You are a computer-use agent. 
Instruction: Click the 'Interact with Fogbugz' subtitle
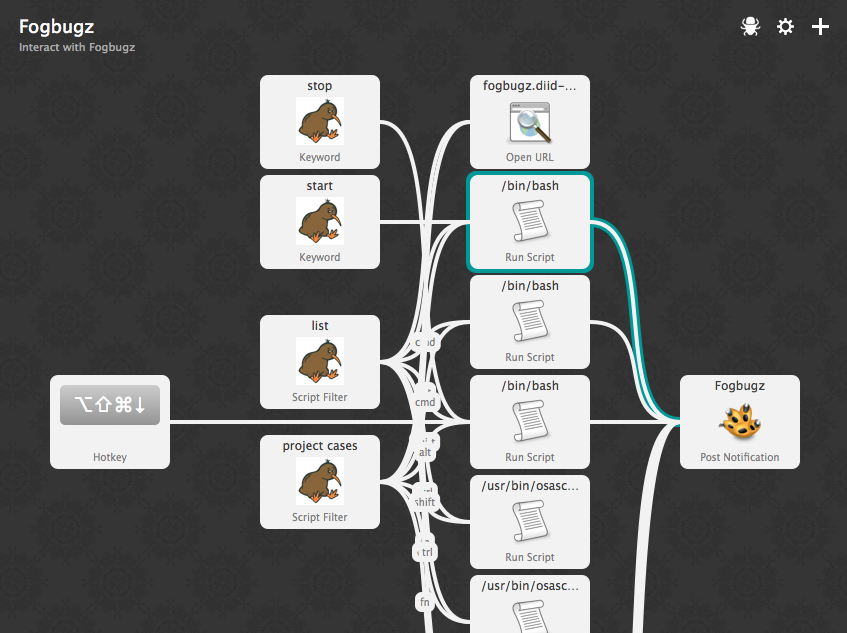point(77,47)
